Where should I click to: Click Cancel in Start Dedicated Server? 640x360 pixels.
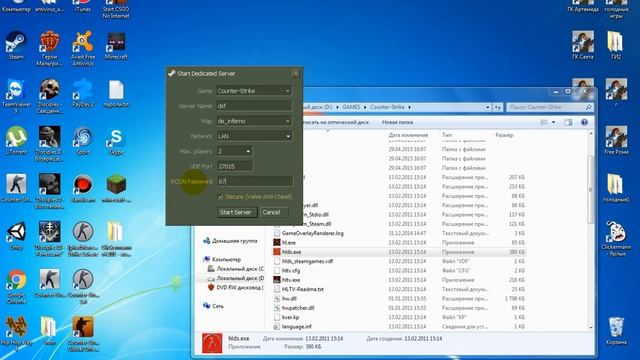pos(273,212)
